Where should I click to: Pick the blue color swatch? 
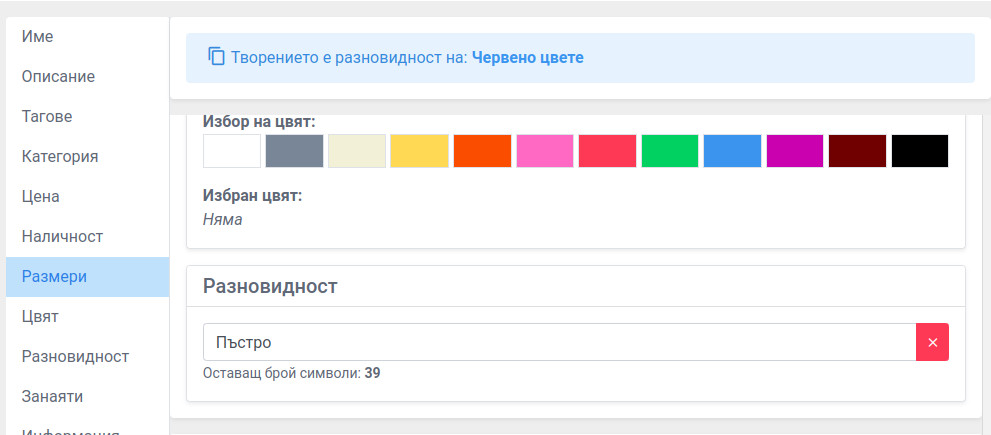(732, 151)
